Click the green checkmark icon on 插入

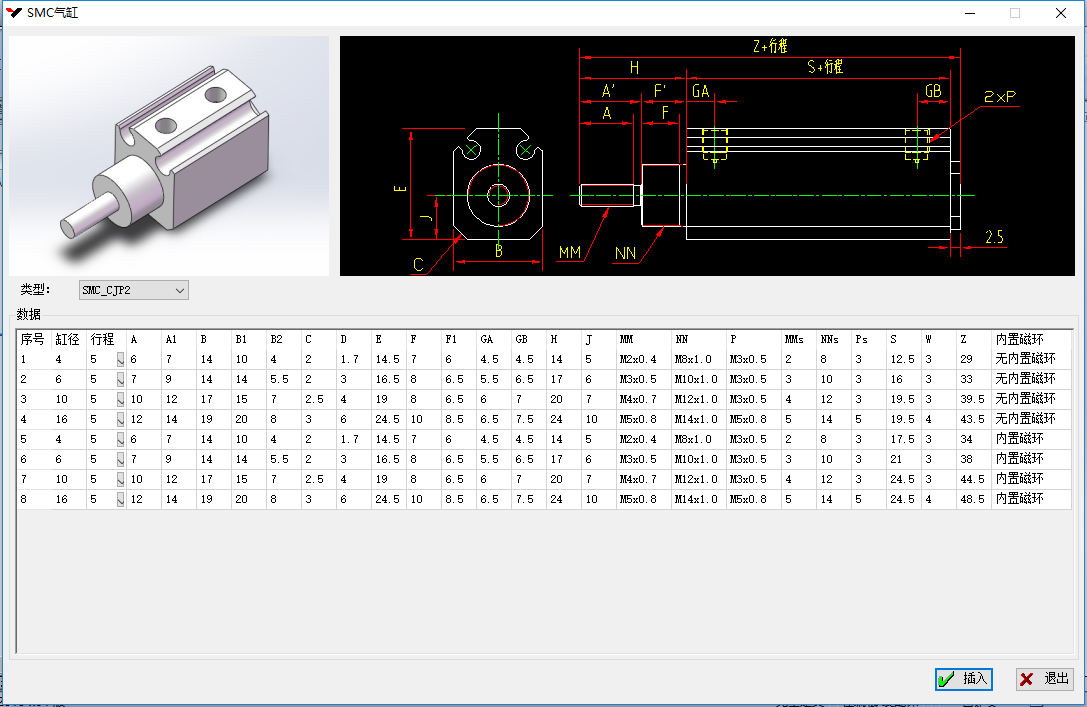[946, 679]
